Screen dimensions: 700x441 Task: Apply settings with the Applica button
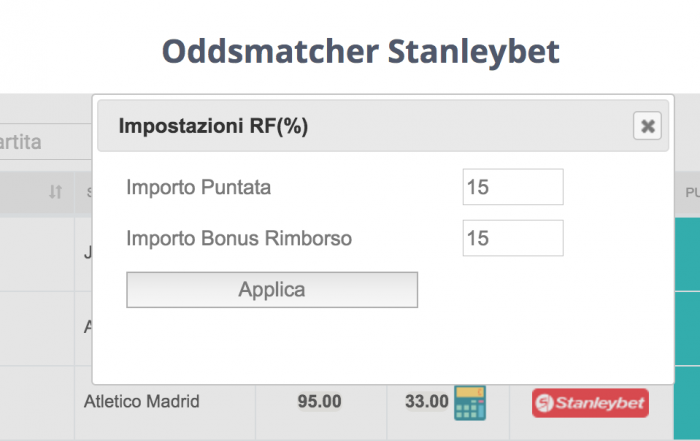click(272, 290)
